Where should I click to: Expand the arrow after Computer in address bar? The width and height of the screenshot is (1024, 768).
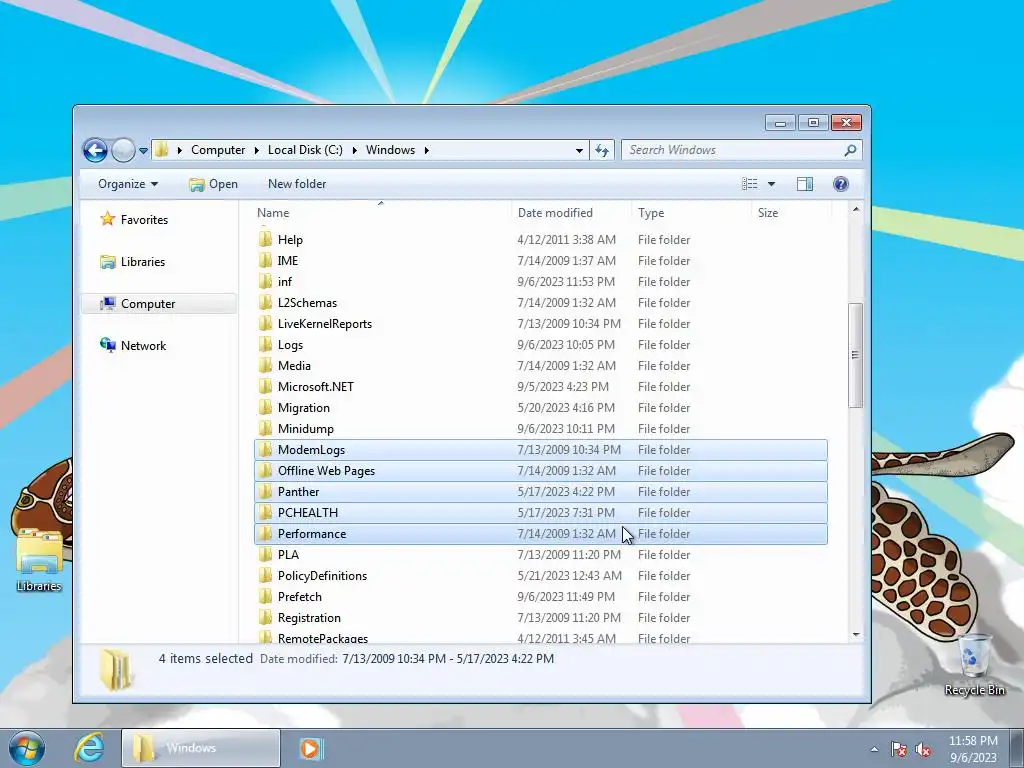pos(257,150)
